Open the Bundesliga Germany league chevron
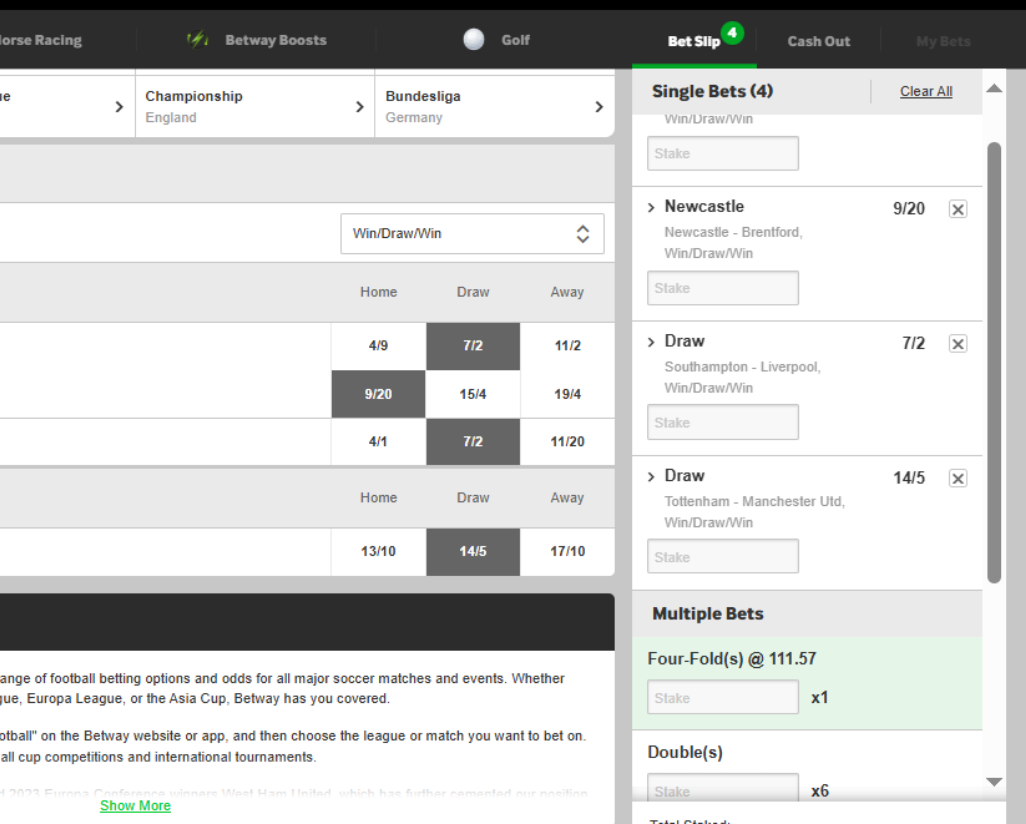 pyautogui.click(x=599, y=107)
